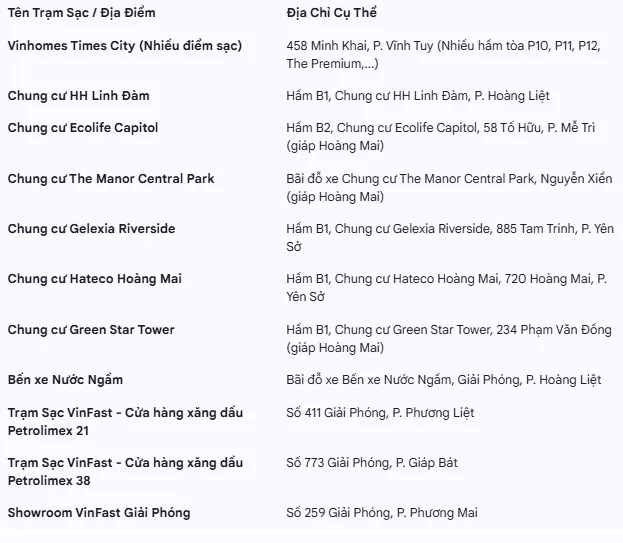Click the 458 Minh Khai address cell
Screen dimensions: 623x543
click(442, 55)
